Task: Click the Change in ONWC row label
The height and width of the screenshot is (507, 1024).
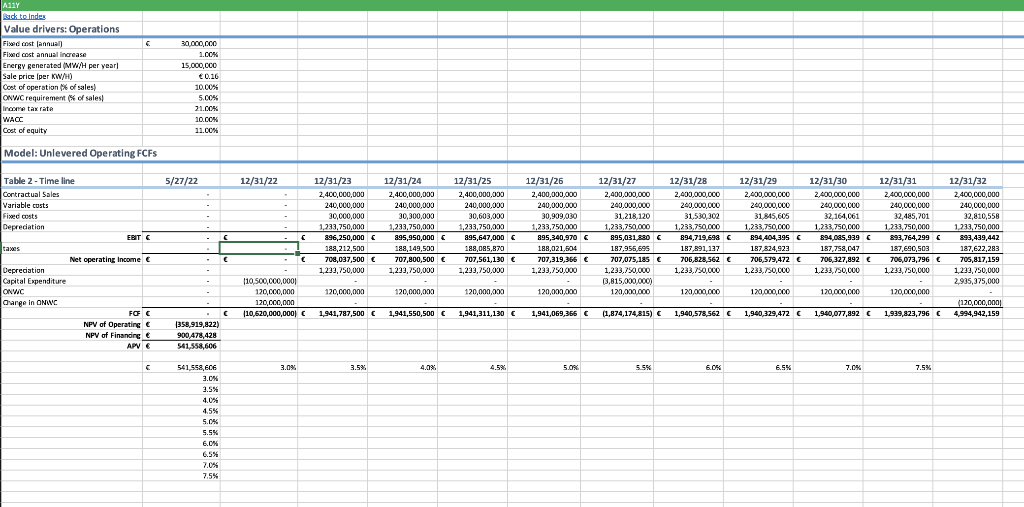Action: point(28,302)
